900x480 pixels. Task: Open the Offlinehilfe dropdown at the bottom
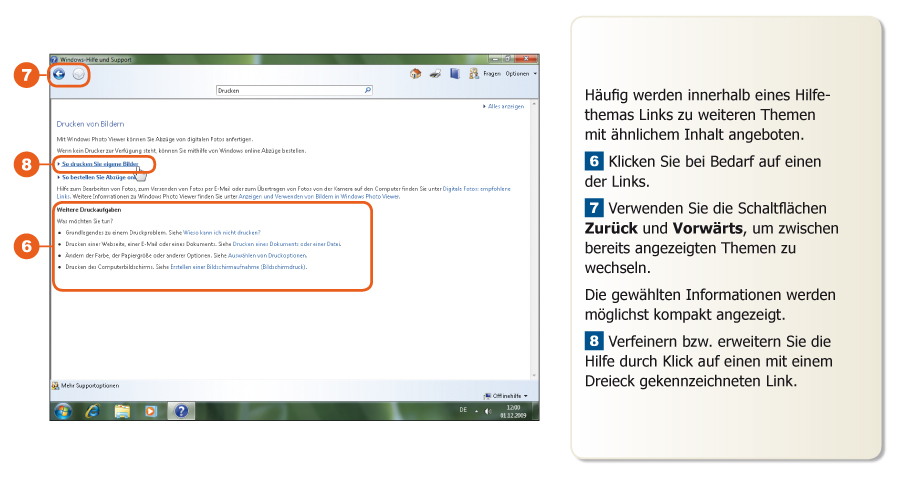(x=506, y=395)
